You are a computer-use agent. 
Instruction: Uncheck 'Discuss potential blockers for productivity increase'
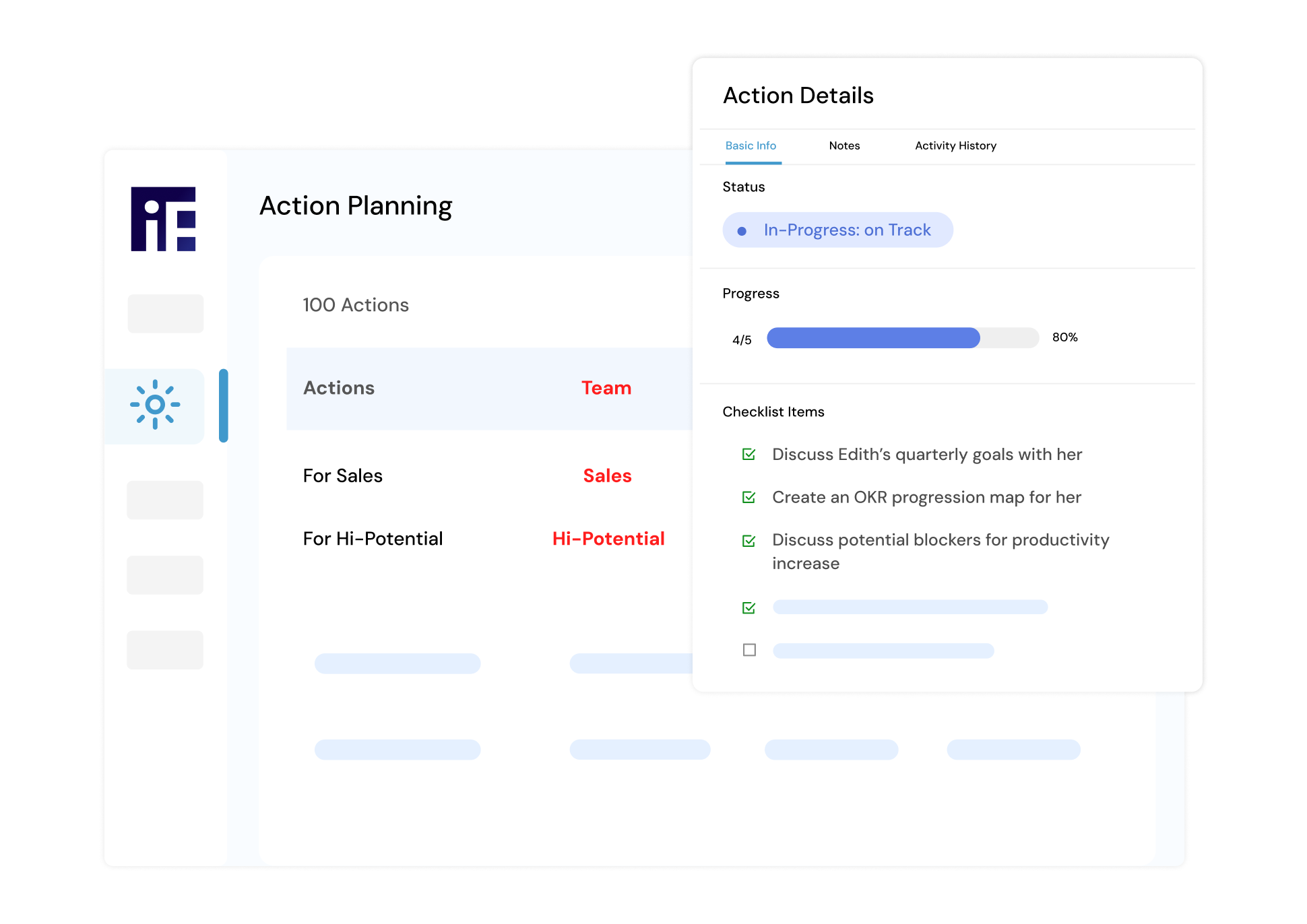click(x=748, y=539)
